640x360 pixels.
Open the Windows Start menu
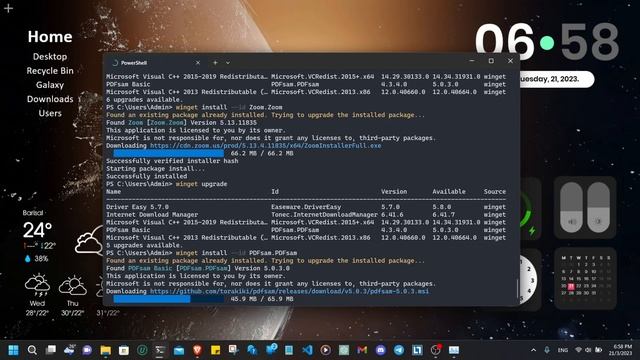point(13,350)
